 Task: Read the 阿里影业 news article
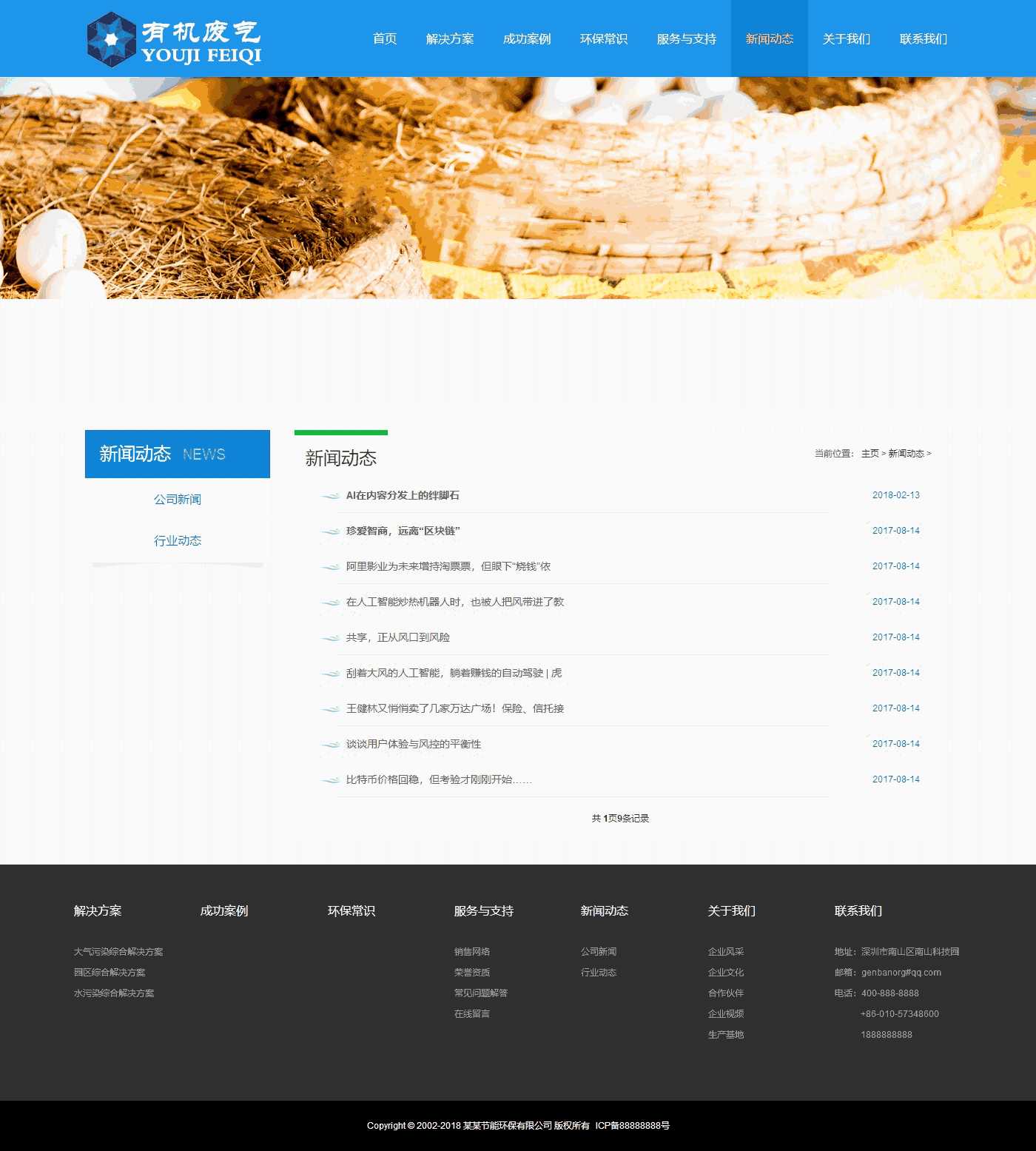[448, 567]
